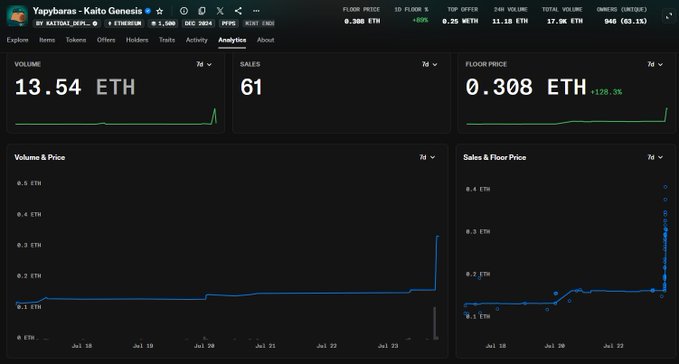Click the 1,500 items count badge
Image resolution: width=679 pixels, height=364 pixels.
163,23
